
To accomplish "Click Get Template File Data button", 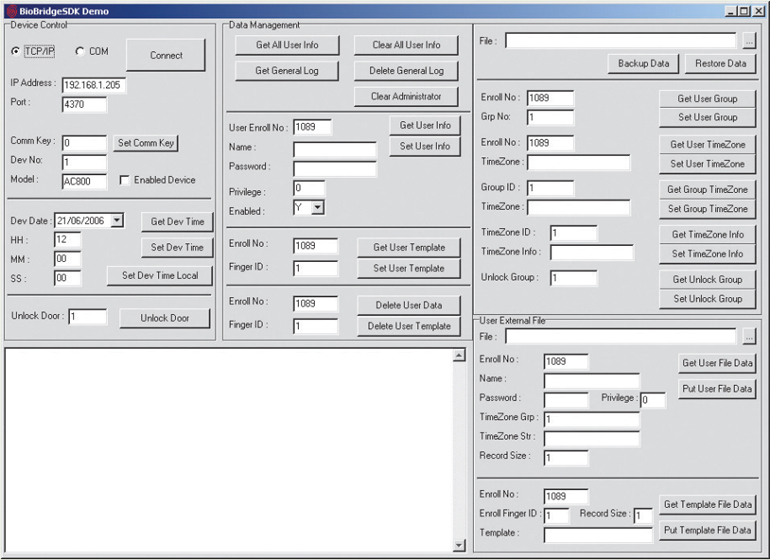I will (x=708, y=504).
